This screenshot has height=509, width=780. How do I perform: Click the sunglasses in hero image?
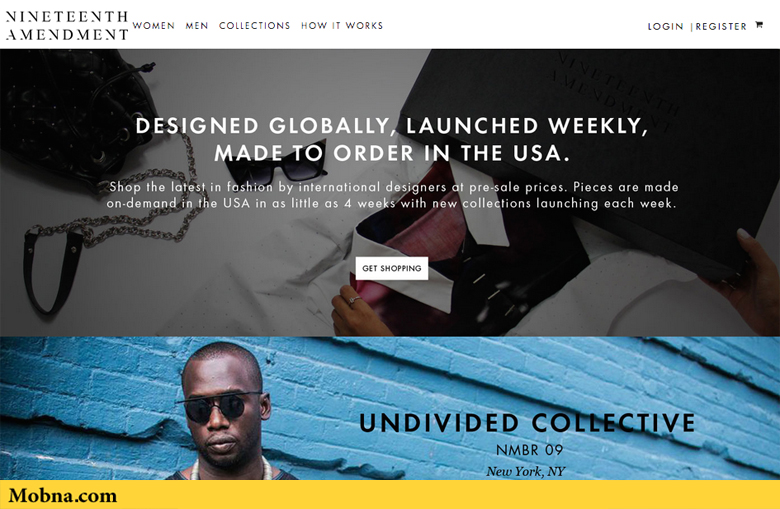(277, 166)
